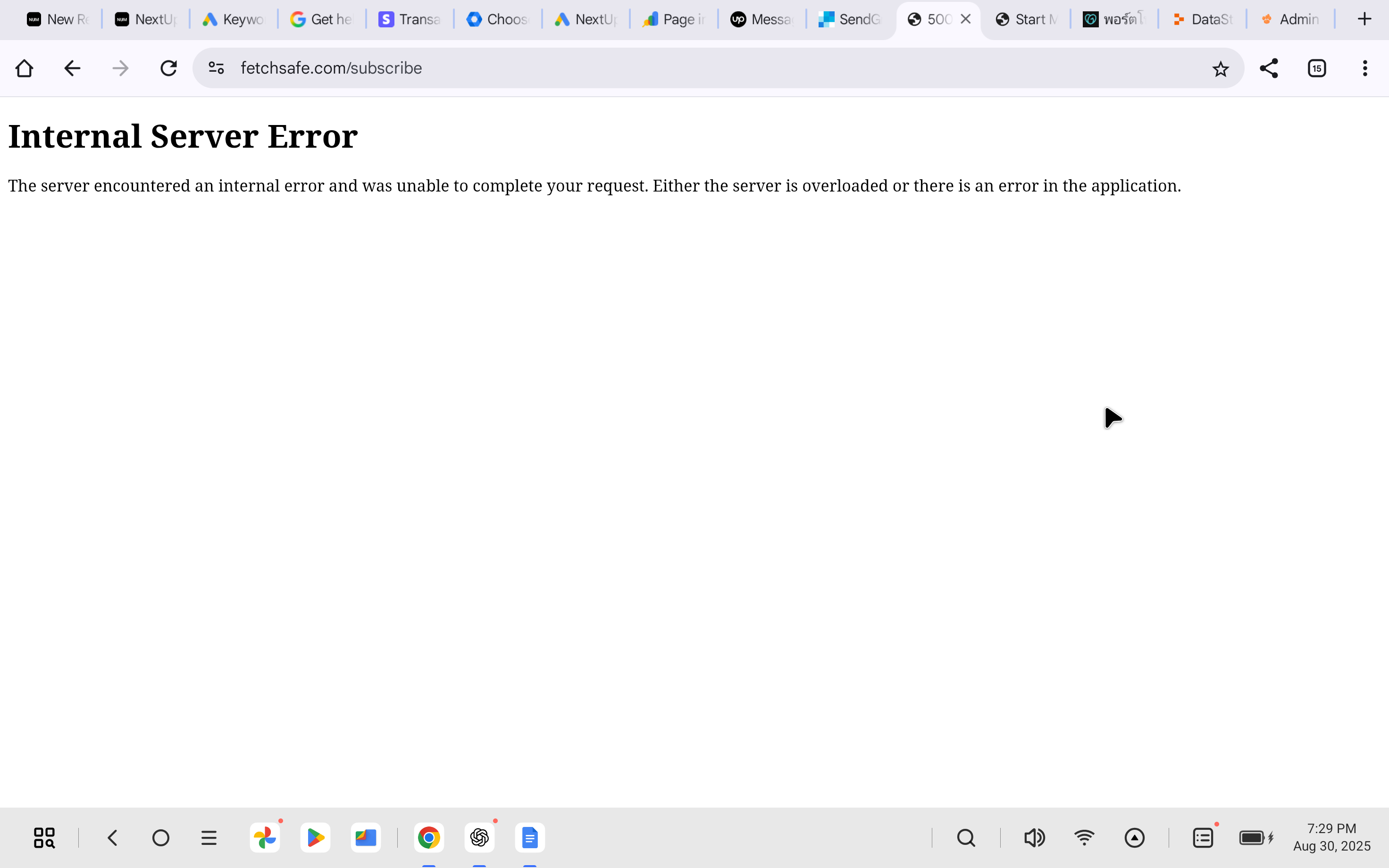Open a new tab with plus button
This screenshot has height=868, width=1389.
point(1364,19)
